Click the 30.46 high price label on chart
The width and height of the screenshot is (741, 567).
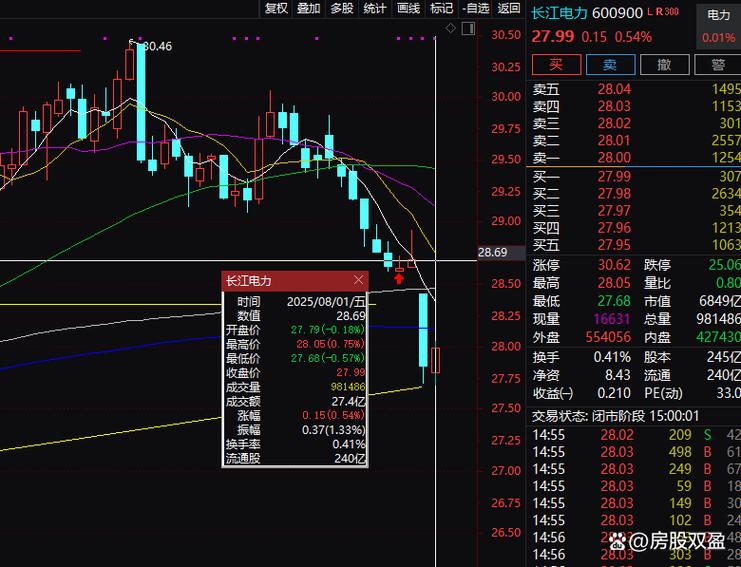tap(158, 46)
